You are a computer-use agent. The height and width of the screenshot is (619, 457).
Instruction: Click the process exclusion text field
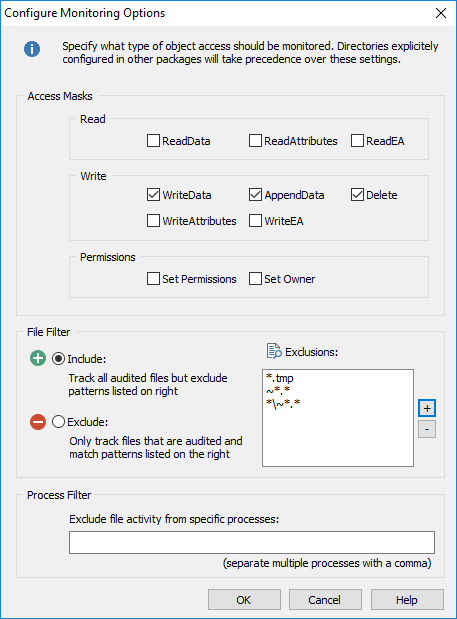click(x=252, y=542)
